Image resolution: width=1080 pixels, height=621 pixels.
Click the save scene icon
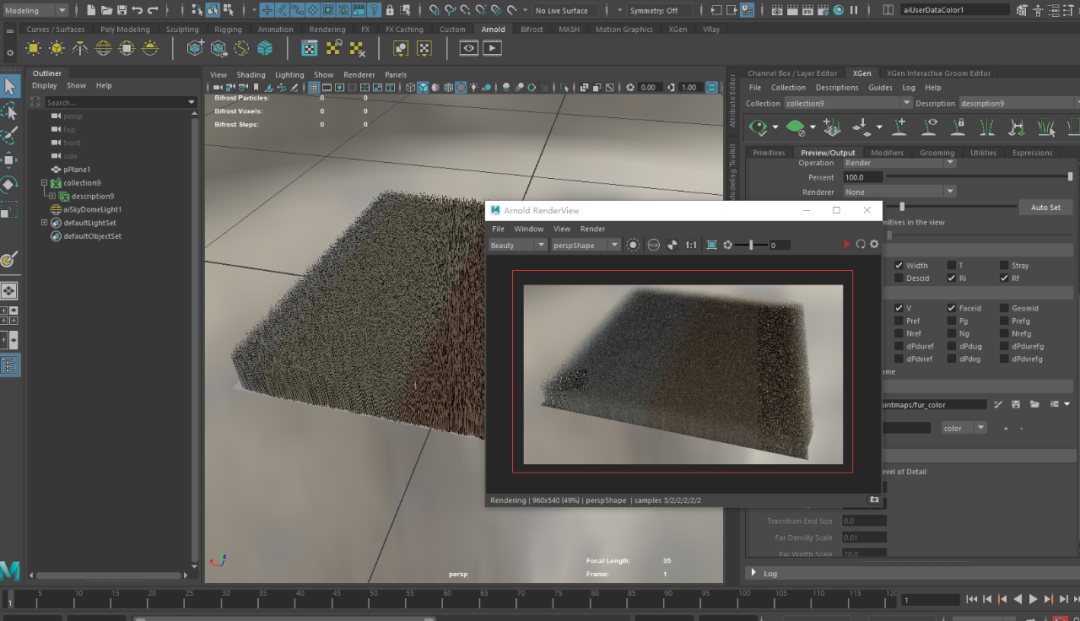[122, 10]
